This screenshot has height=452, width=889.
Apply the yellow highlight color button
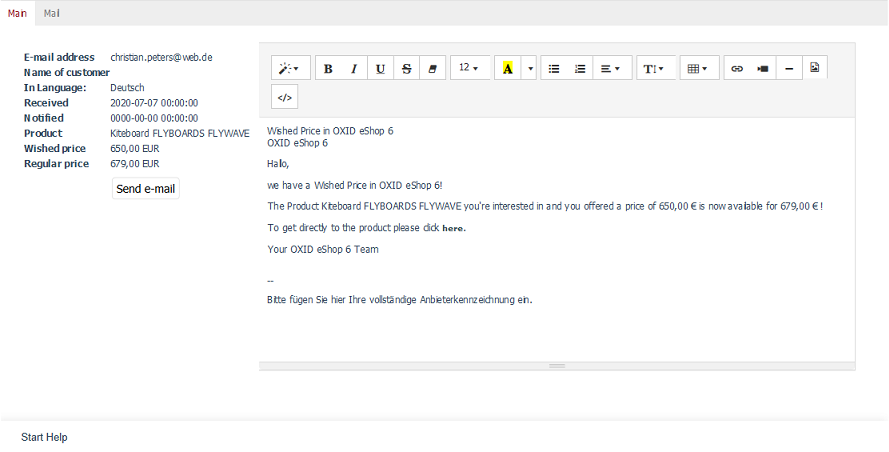tap(508, 68)
